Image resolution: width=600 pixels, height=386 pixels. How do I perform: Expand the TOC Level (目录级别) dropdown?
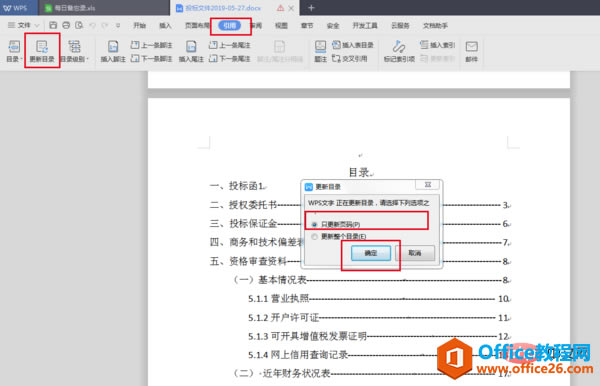[x=75, y=51]
